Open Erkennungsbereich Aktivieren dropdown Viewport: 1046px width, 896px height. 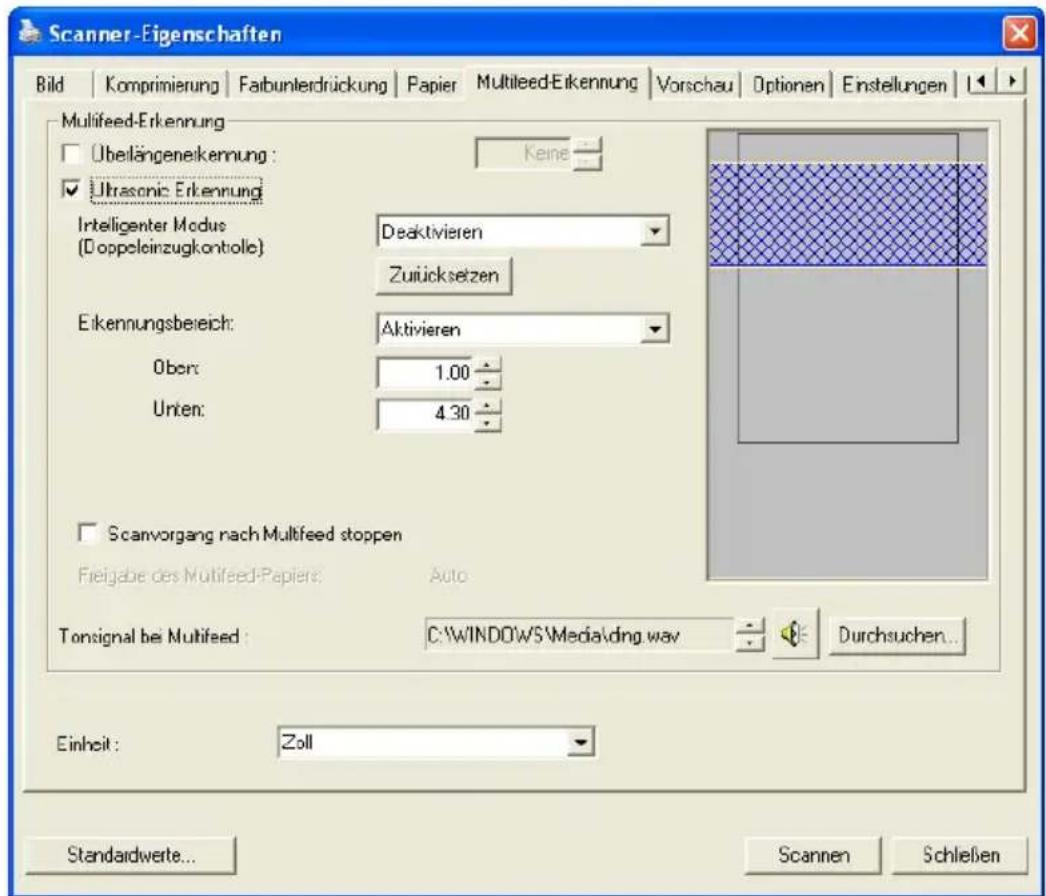tap(655, 329)
